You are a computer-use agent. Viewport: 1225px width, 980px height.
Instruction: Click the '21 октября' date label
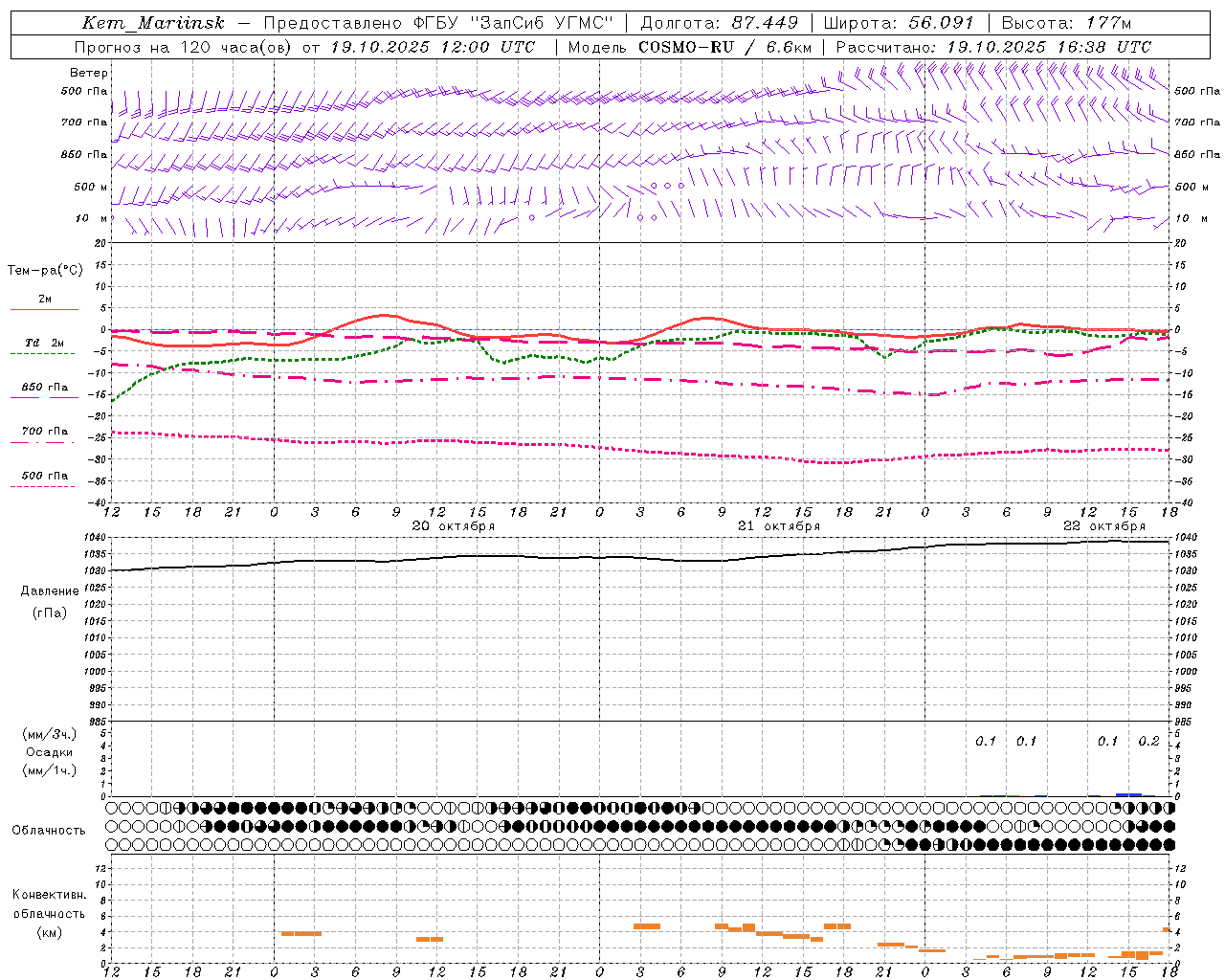pos(779,526)
